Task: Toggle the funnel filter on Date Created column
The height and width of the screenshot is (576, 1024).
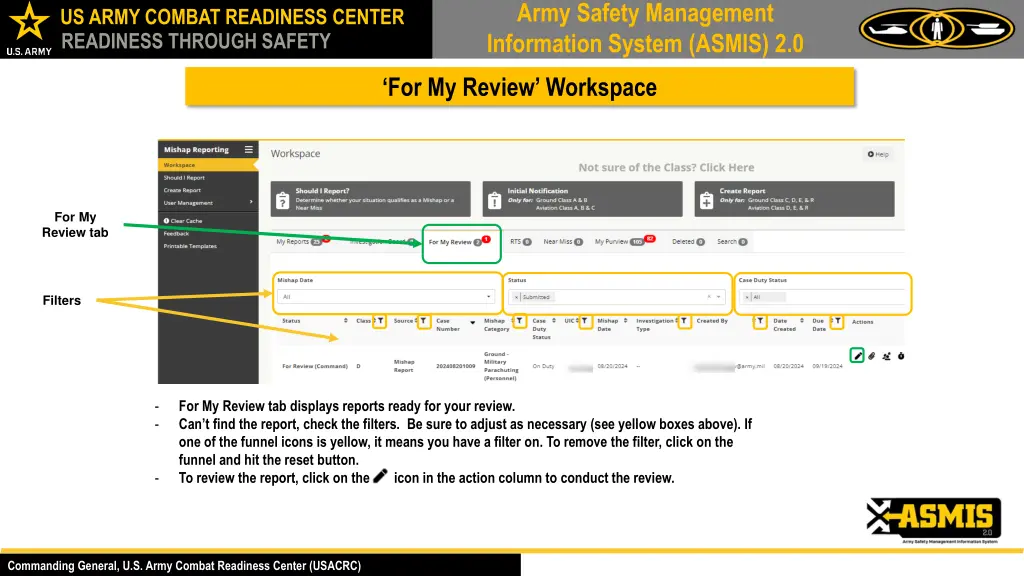Action: [x=761, y=319]
